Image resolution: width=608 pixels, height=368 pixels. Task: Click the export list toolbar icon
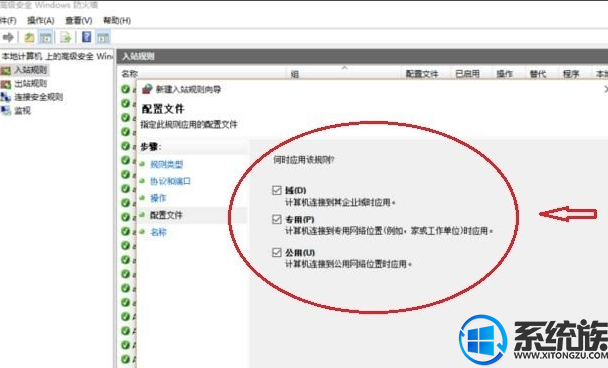tap(66, 37)
